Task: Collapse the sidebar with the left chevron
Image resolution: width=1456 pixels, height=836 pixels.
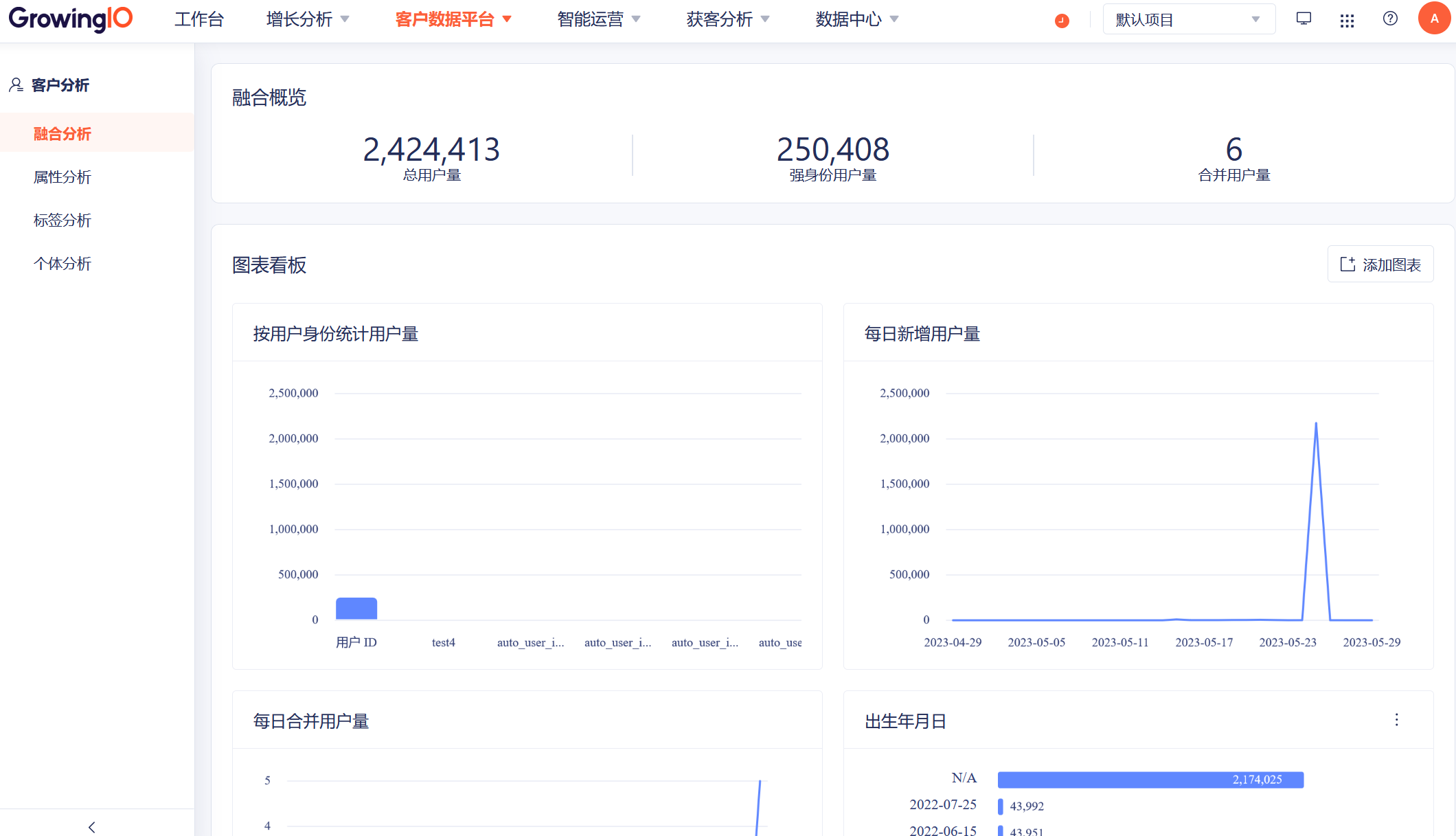Action: (x=92, y=827)
